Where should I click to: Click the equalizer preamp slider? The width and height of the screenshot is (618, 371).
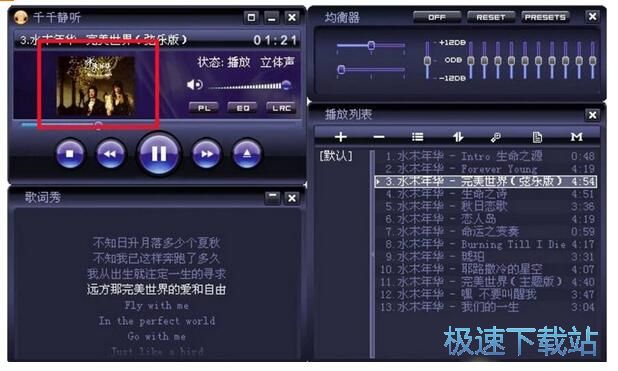(427, 60)
